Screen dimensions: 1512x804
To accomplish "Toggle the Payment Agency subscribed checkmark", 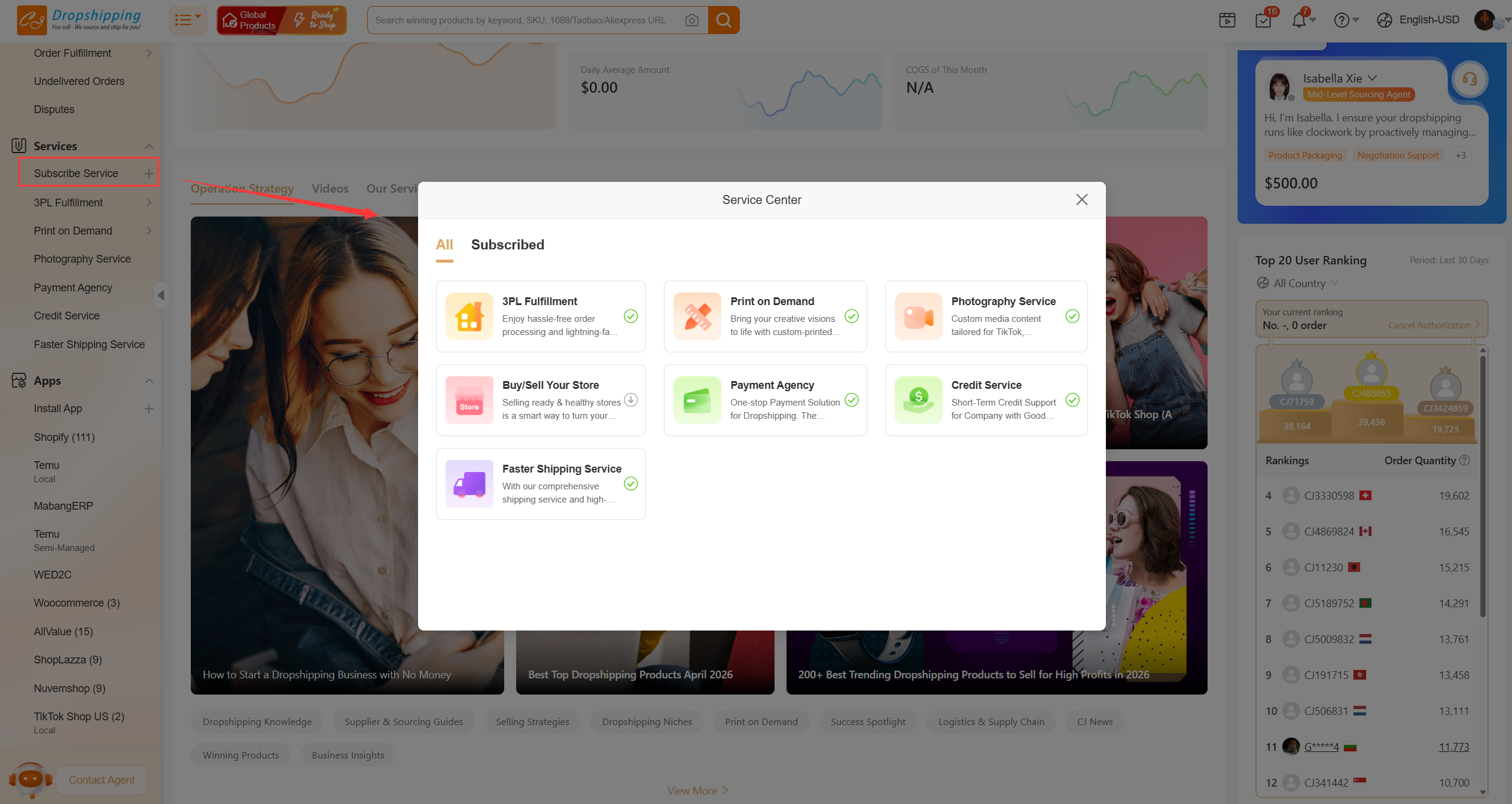I will tap(852, 400).
